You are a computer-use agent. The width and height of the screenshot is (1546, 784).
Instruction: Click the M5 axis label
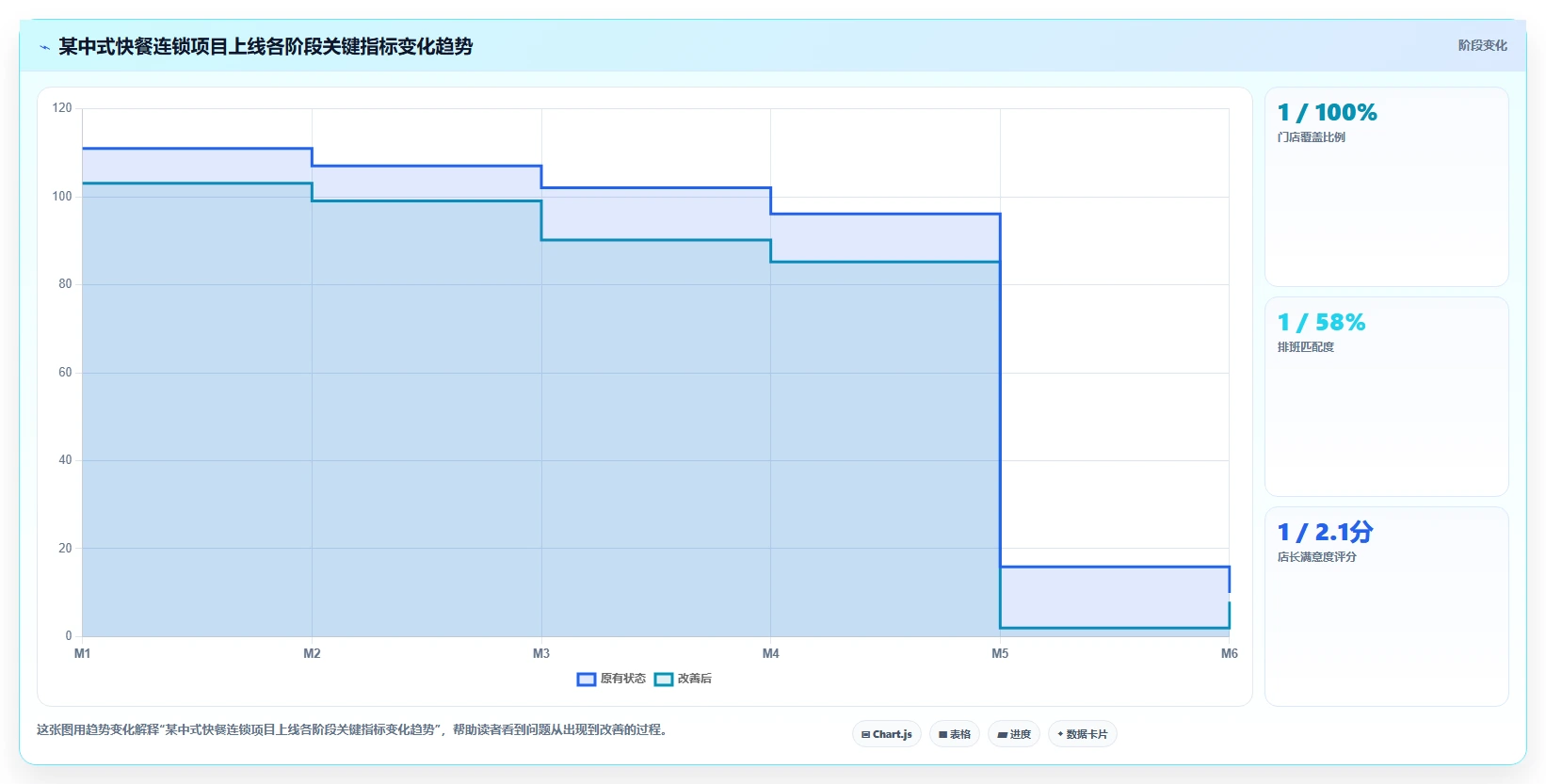coord(1000,653)
